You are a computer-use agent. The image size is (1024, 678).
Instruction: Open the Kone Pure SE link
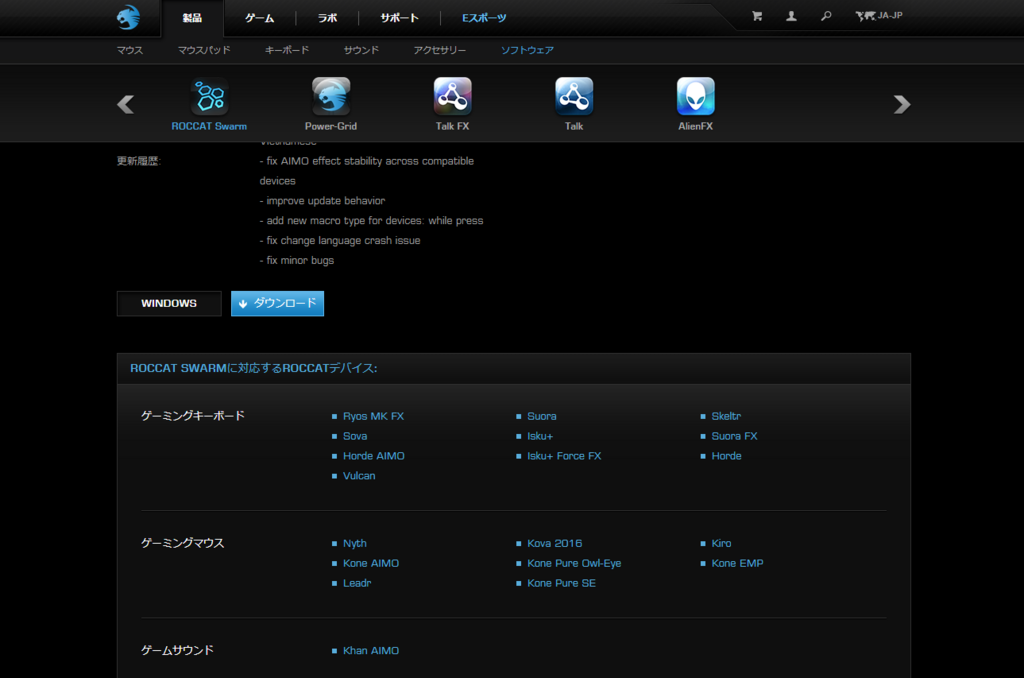click(x=562, y=583)
